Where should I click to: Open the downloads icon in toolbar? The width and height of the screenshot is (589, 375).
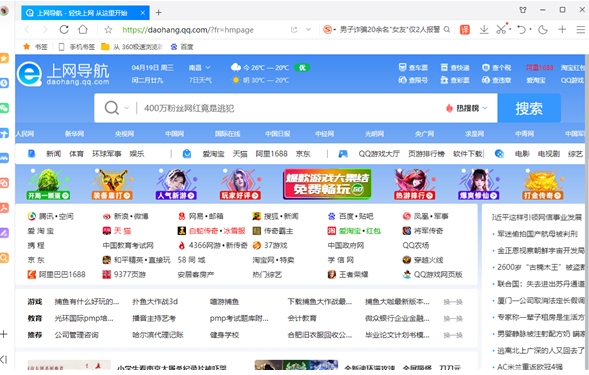tap(484, 29)
